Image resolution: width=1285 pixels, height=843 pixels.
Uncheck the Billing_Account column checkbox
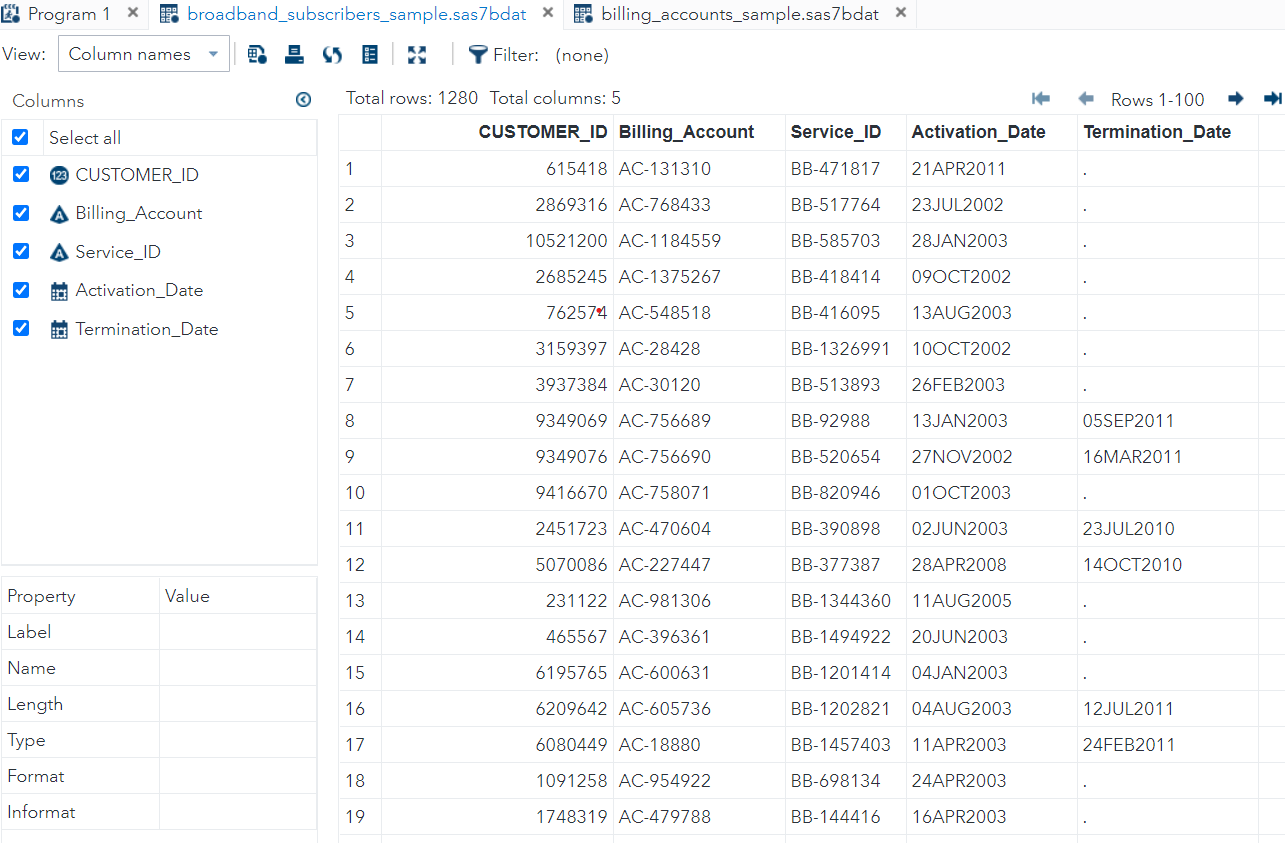[x=20, y=213]
